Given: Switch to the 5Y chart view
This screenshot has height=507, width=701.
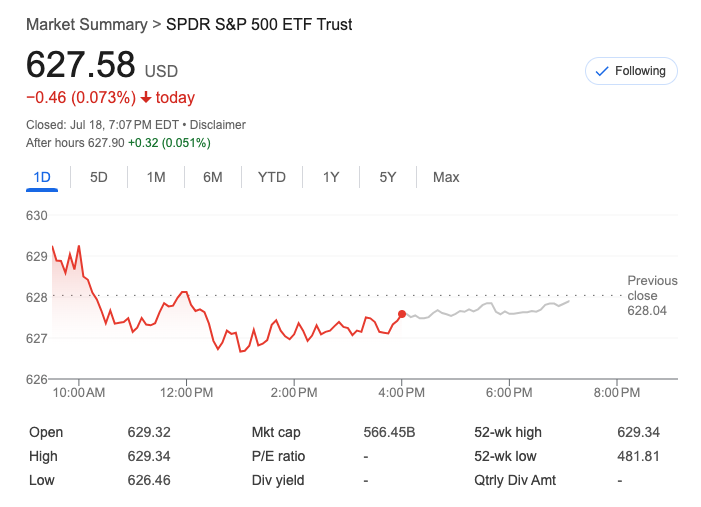Looking at the screenshot, I should pos(388,177).
